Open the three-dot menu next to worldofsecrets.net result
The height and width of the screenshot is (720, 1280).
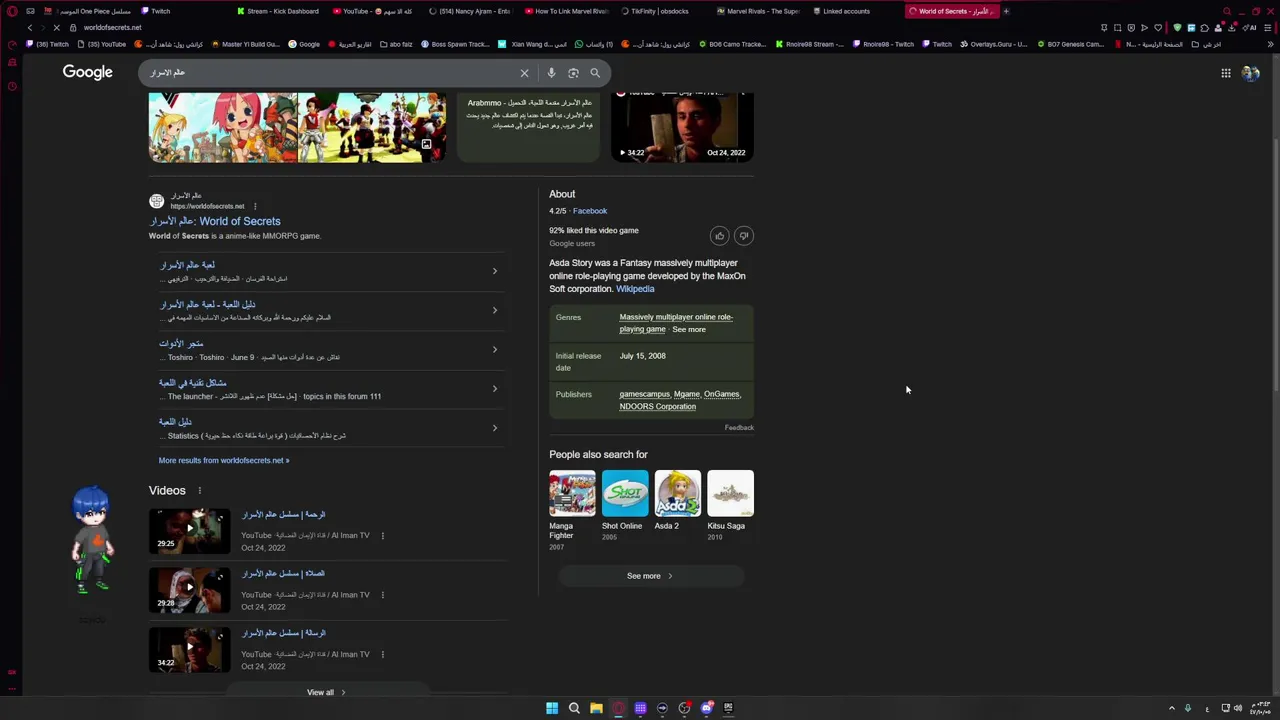coord(255,206)
